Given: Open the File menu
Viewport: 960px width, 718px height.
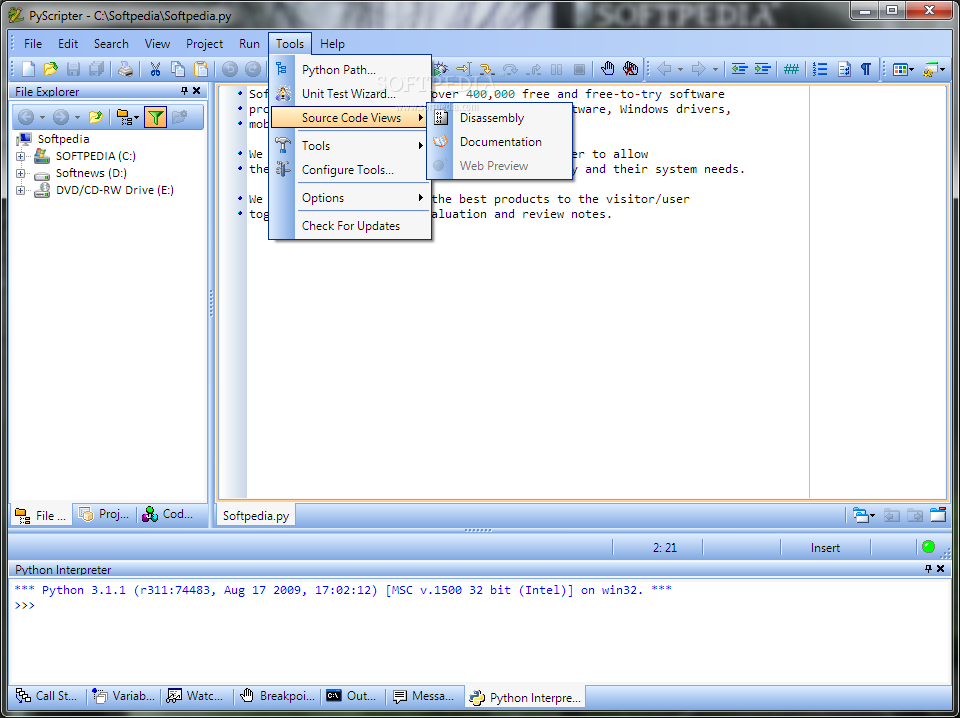Looking at the screenshot, I should pyautogui.click(x=33, y=43).
